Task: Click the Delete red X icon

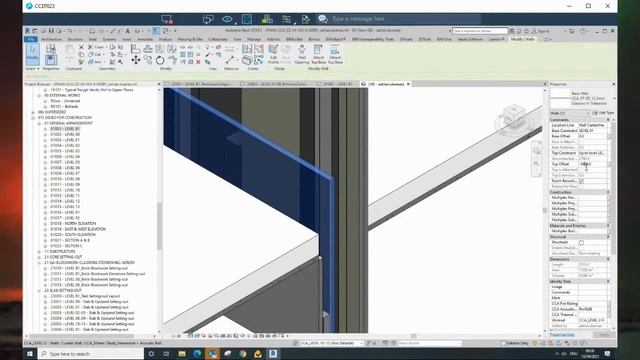Action: coord(198,62)
